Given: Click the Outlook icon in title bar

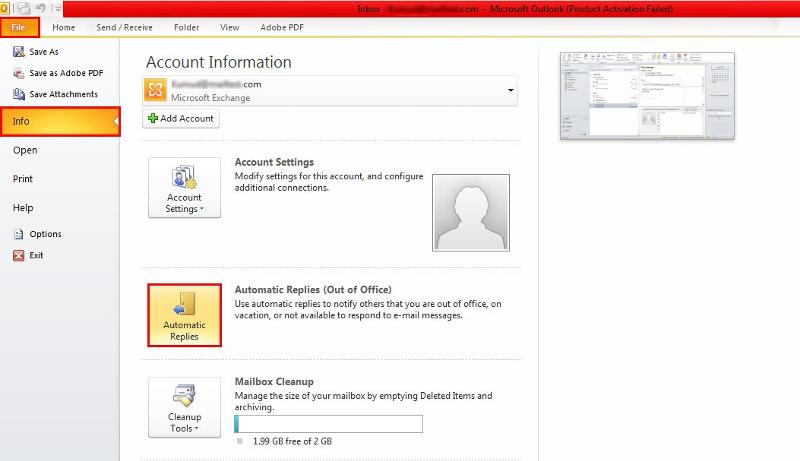Looking at the screenshot, I should point(4,9).
